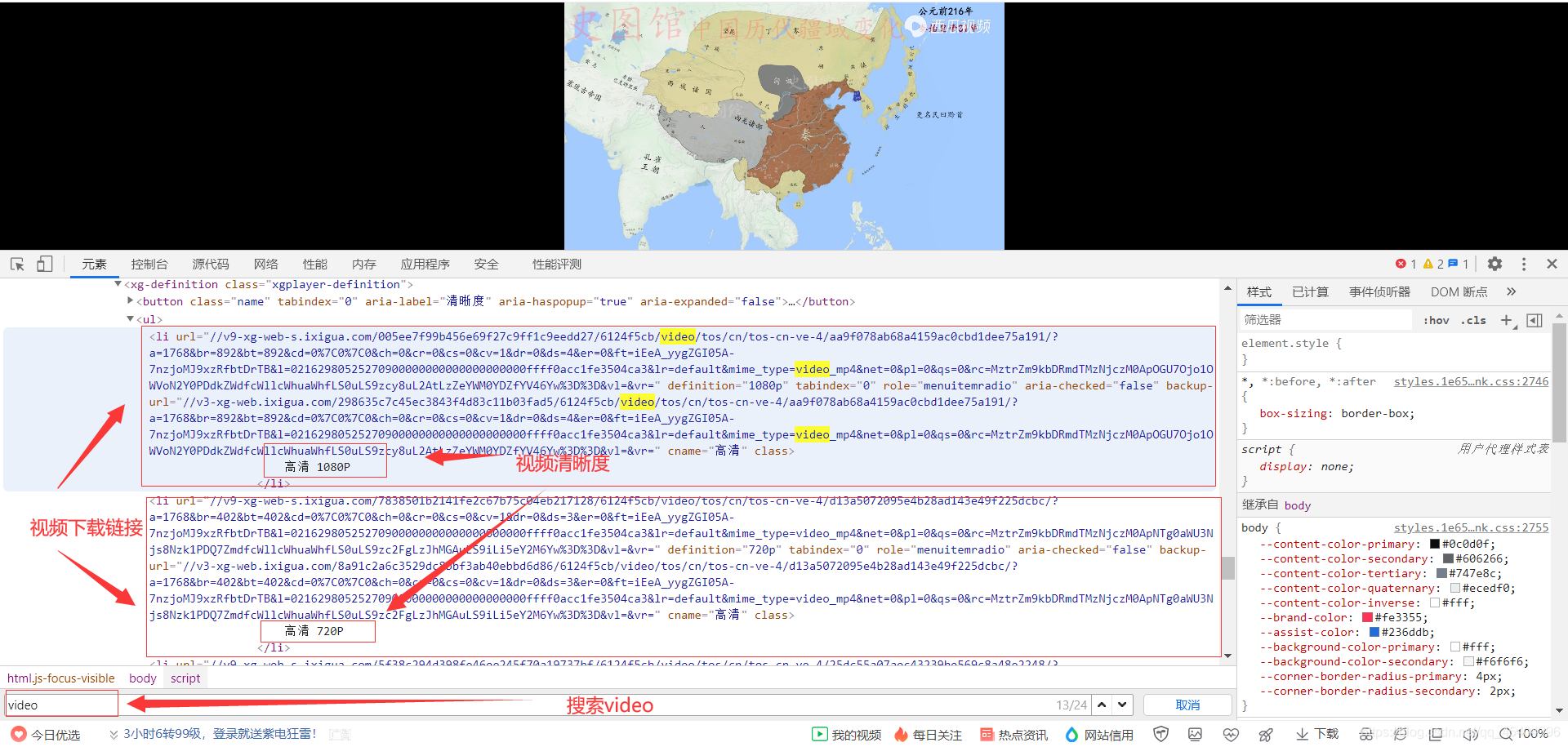Select the body breadcrumb
Viewport: 1568px width, 747px height.
pyautogui.click(x=142, y=678)
